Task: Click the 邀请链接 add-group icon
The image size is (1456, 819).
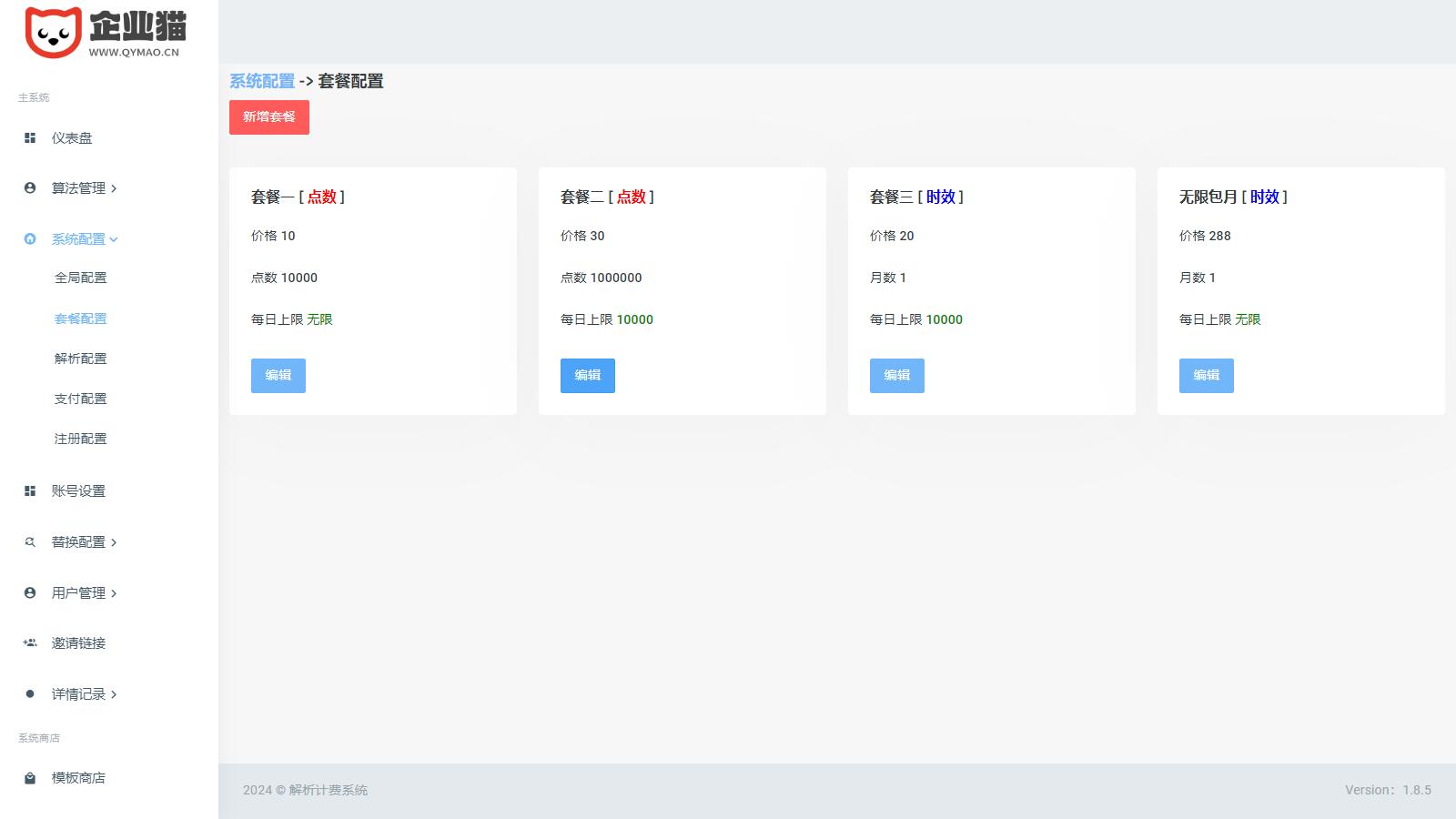Action: tap(30, 643)
